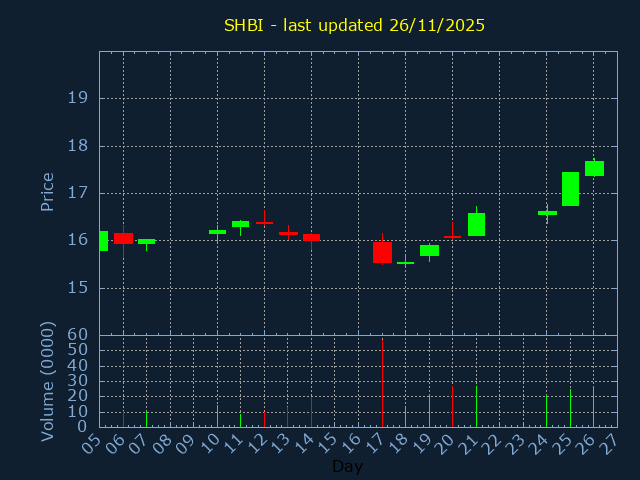Select the red candle on day 06
Image resolution: width=640 pixels, height=480 pixels.
(x=123, y=238)
